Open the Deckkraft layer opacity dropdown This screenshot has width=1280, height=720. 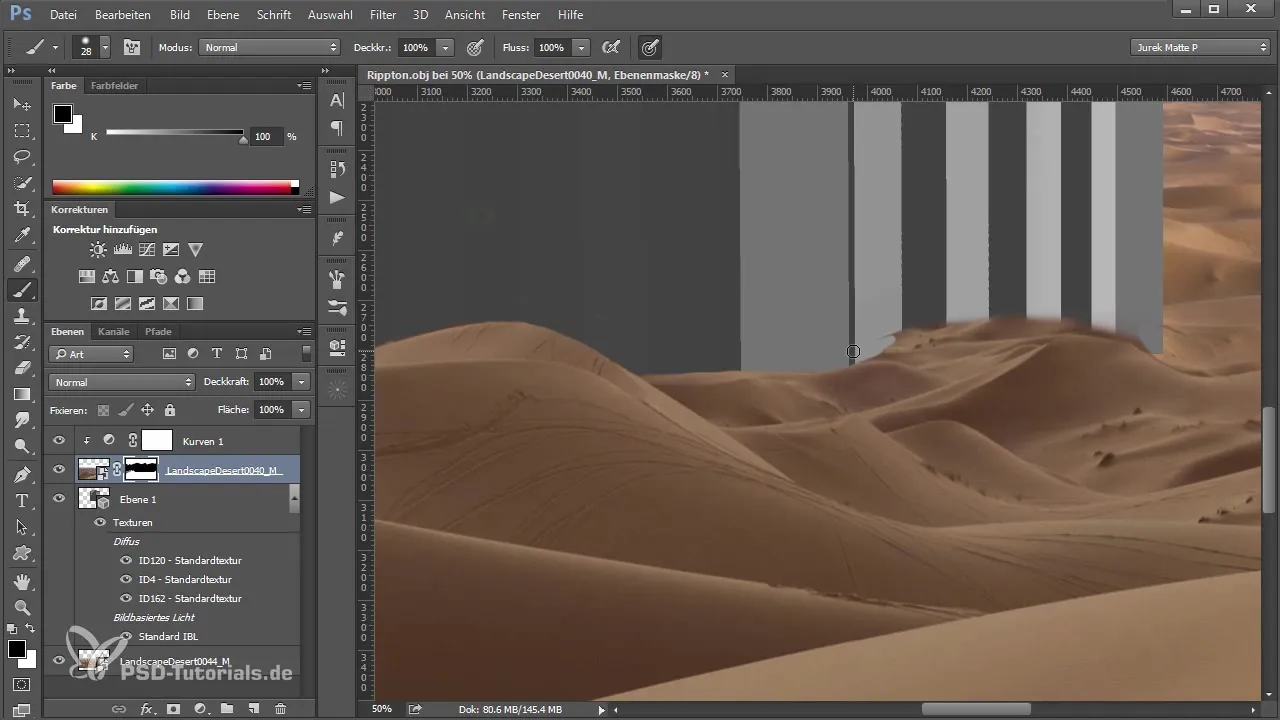coord(301,382)
